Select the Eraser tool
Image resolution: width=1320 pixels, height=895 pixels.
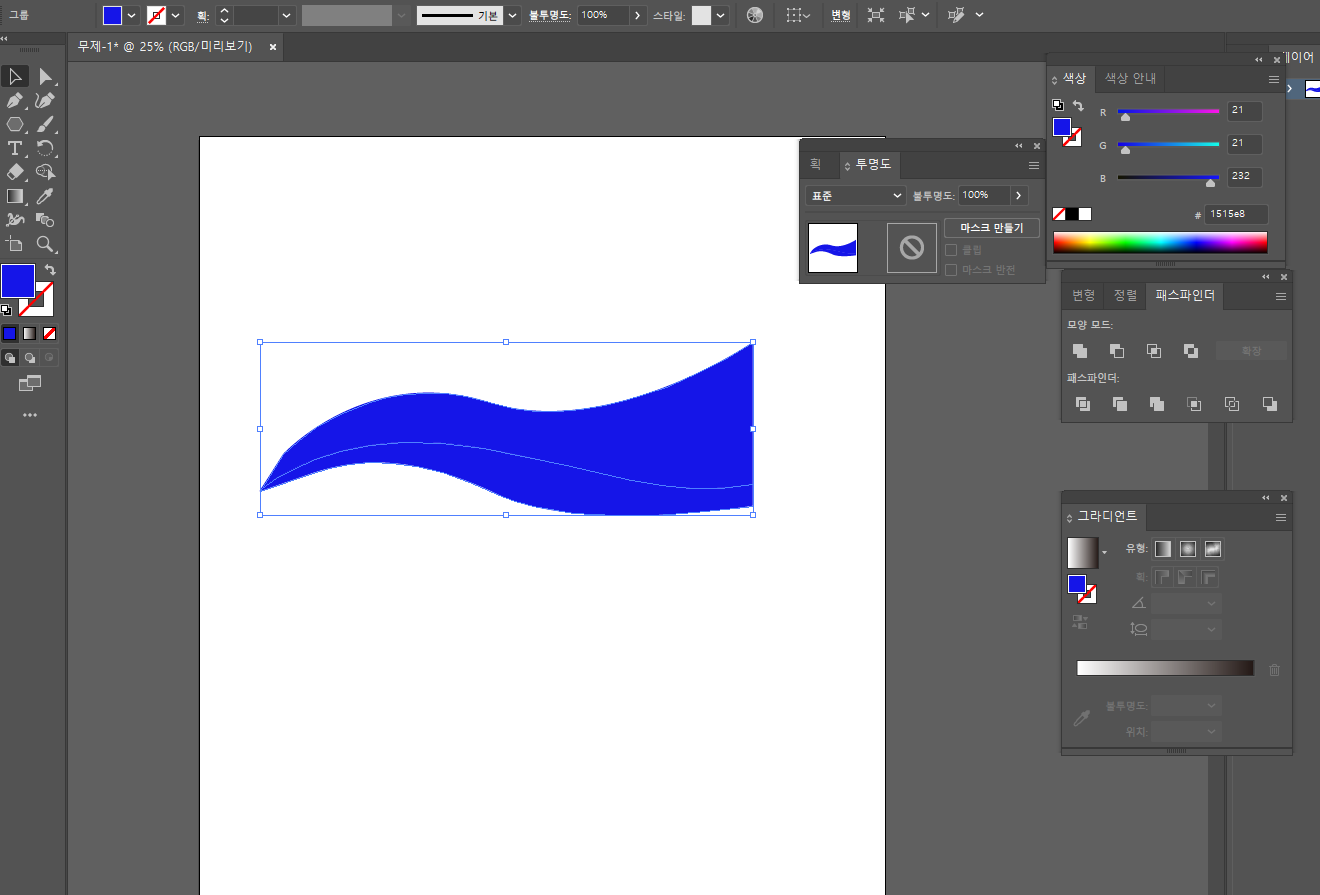click(x=15, y=172)
